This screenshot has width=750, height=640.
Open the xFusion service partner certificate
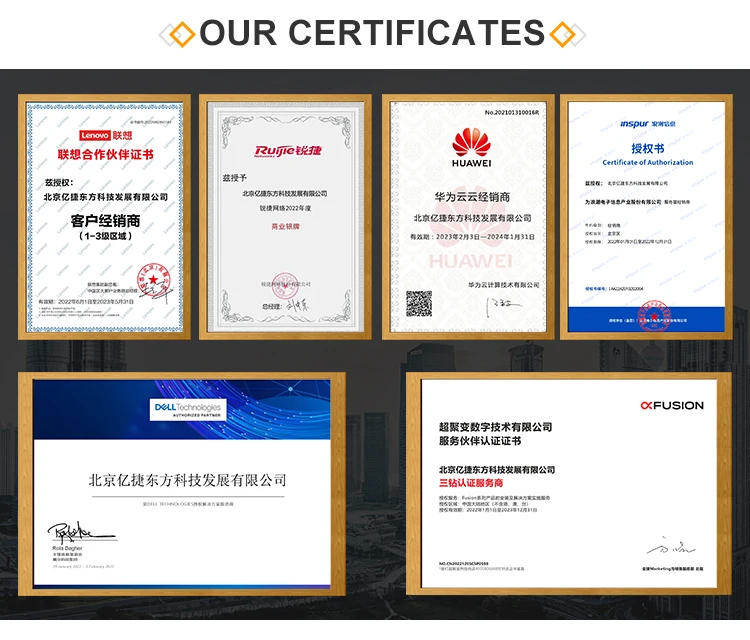tap(569, 484)
